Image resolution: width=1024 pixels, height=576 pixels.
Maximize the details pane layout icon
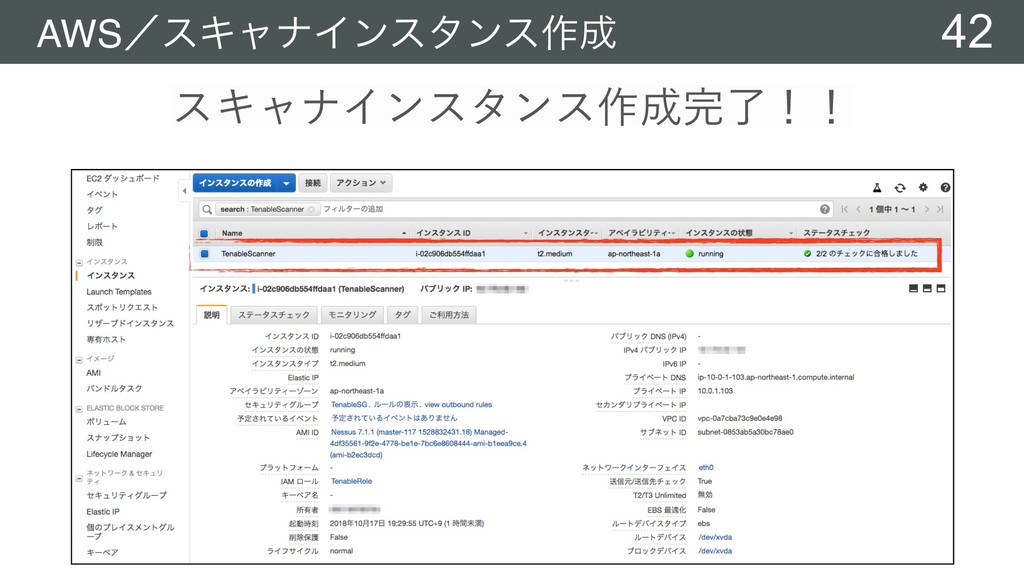(940, 288)
